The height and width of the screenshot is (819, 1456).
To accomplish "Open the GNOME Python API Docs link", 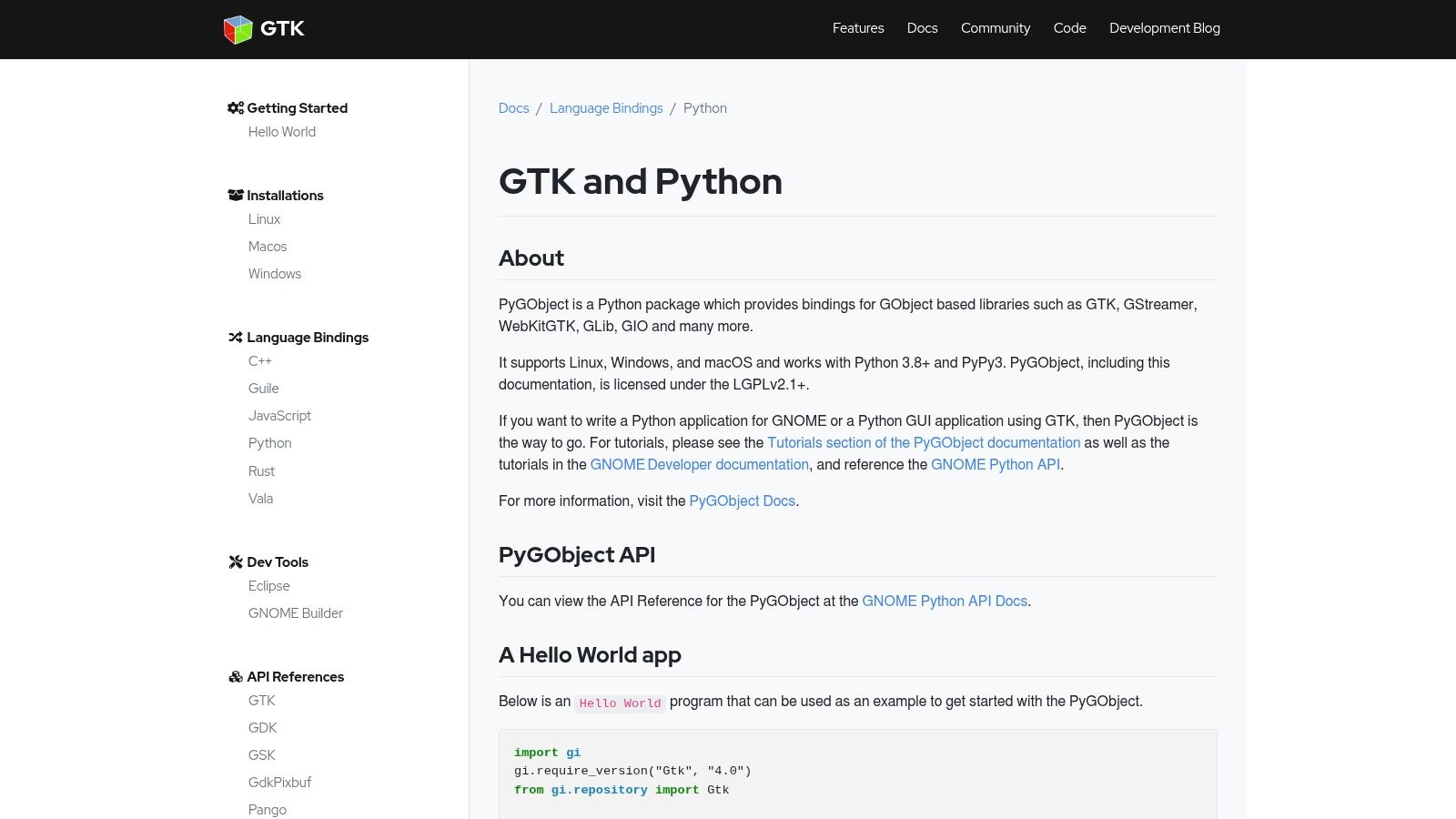I will (x=945, y=602).
